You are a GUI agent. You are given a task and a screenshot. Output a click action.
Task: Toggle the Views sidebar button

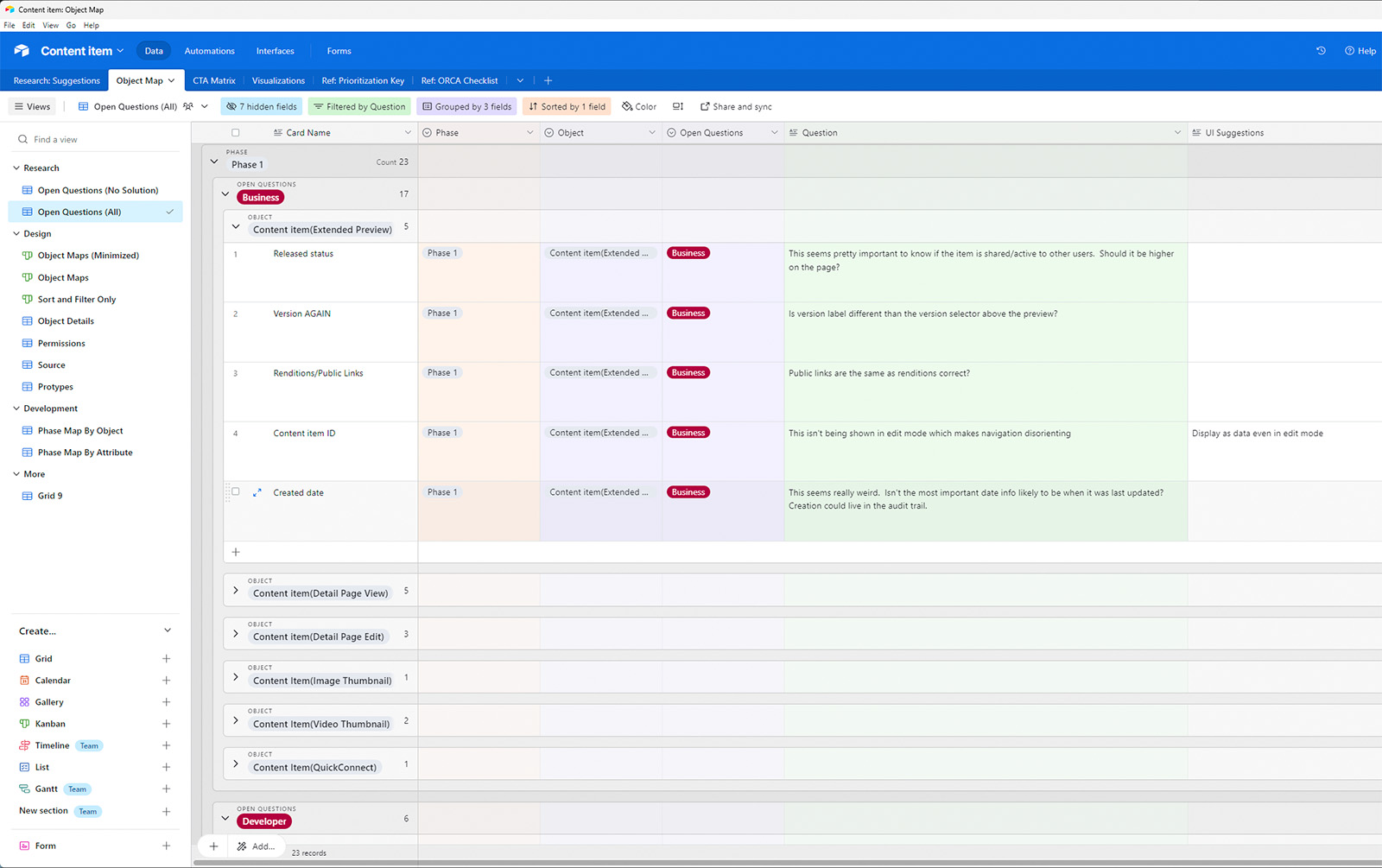[x=33, y=106]
